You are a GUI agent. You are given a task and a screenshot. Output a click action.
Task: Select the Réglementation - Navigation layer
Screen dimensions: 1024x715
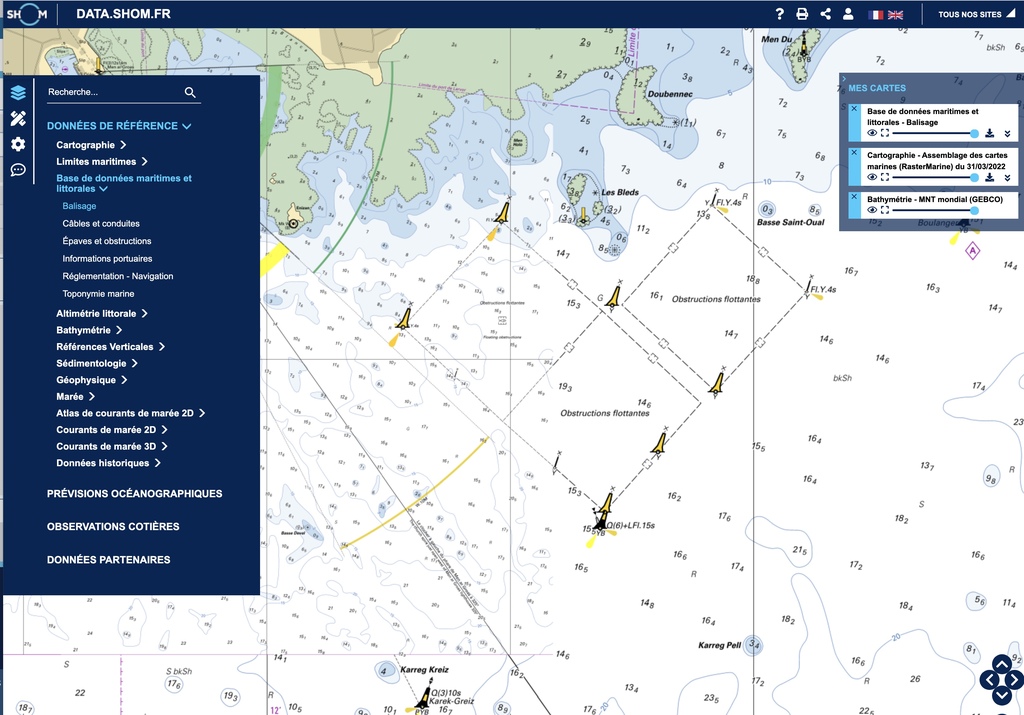pyautogui.click(x=118, y=276)
